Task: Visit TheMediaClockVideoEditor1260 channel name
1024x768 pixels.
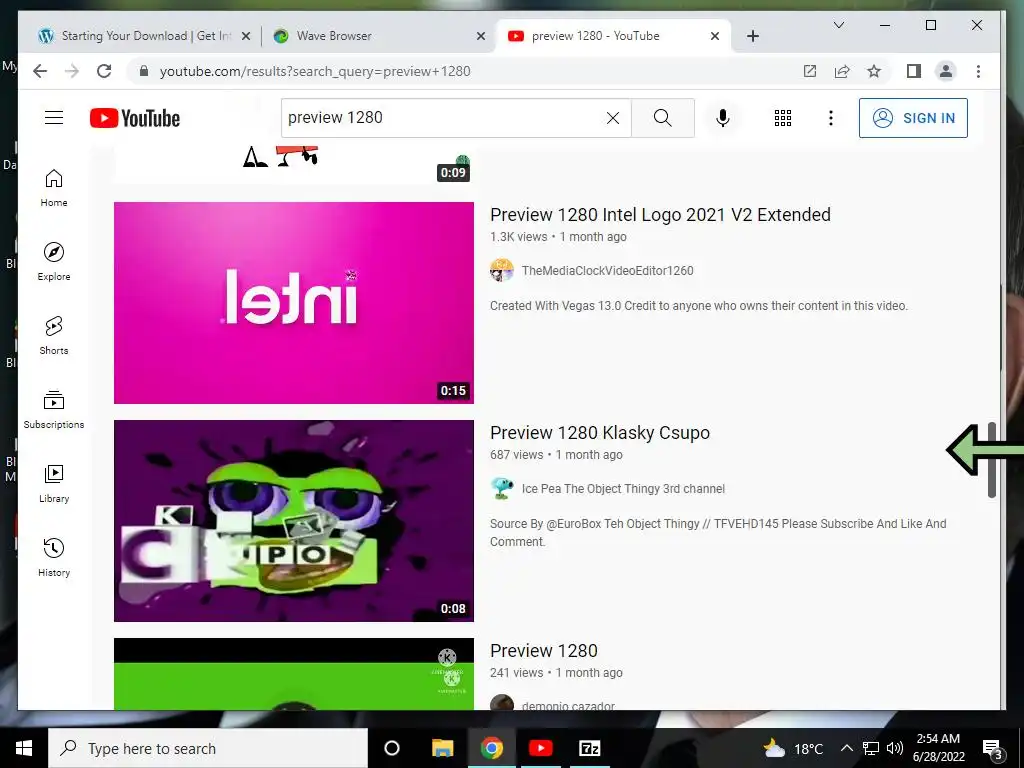Action: 607,270
